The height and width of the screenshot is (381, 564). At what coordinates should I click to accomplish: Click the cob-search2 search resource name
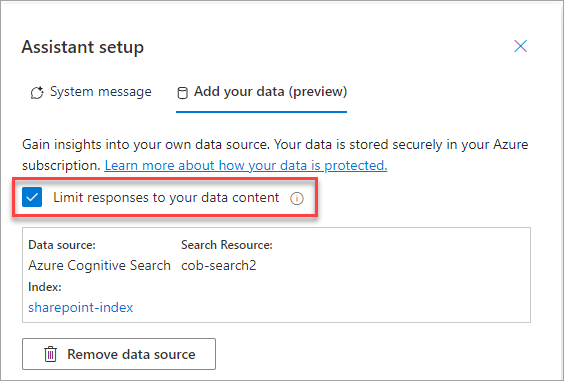219,266
